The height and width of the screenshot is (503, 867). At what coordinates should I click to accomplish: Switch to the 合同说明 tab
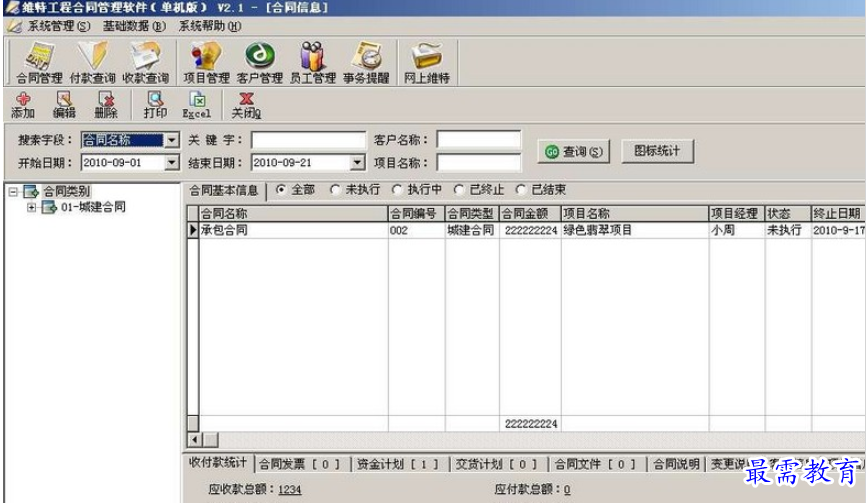676,464
